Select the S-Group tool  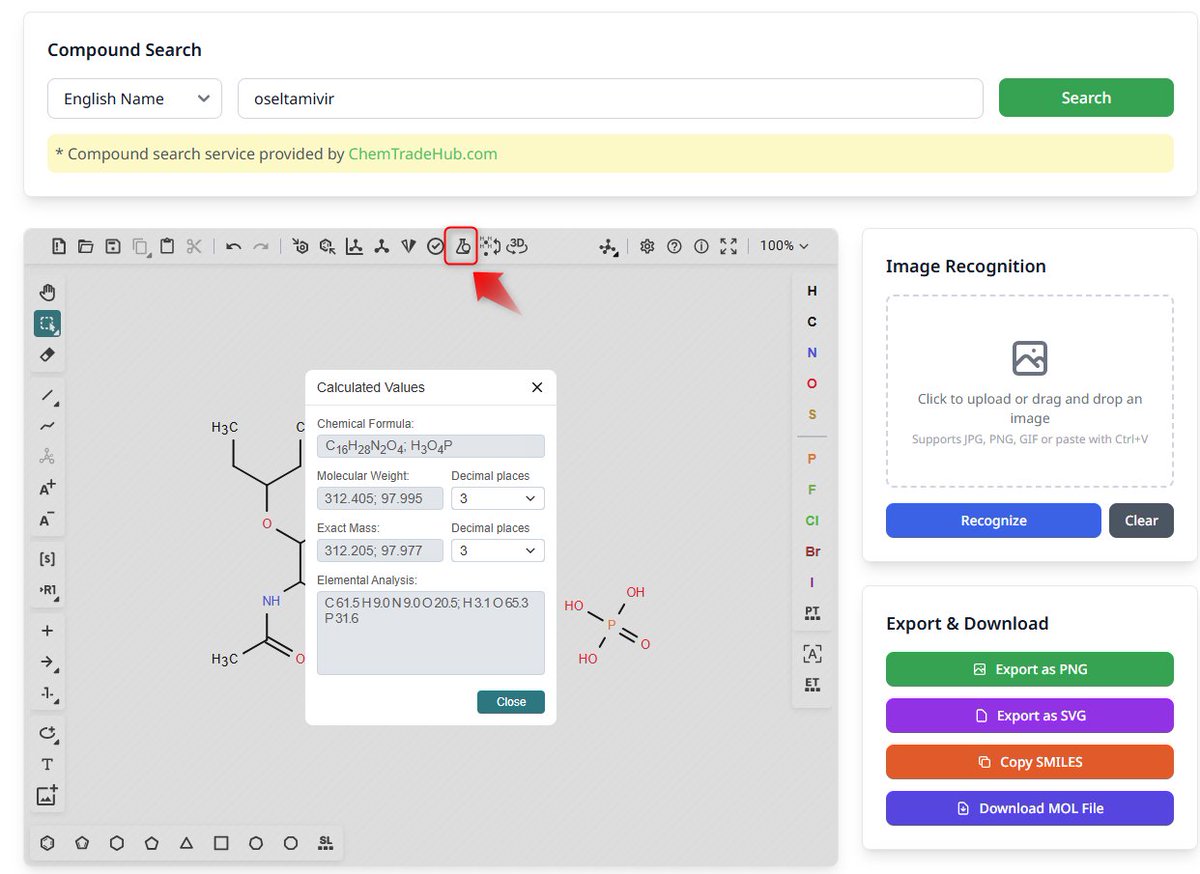coord(47,559)
